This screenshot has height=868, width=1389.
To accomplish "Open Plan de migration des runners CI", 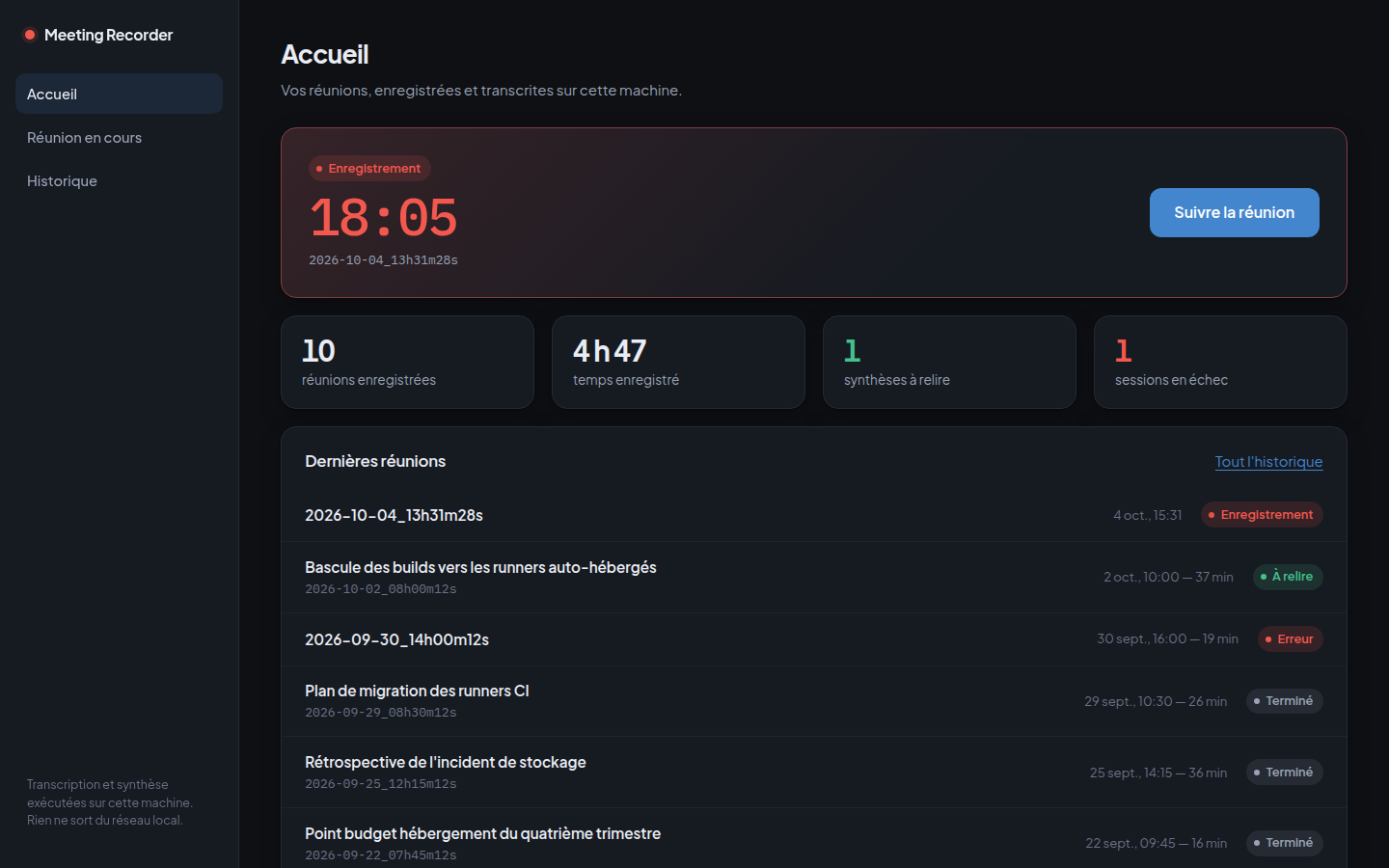I will (814, 701).
